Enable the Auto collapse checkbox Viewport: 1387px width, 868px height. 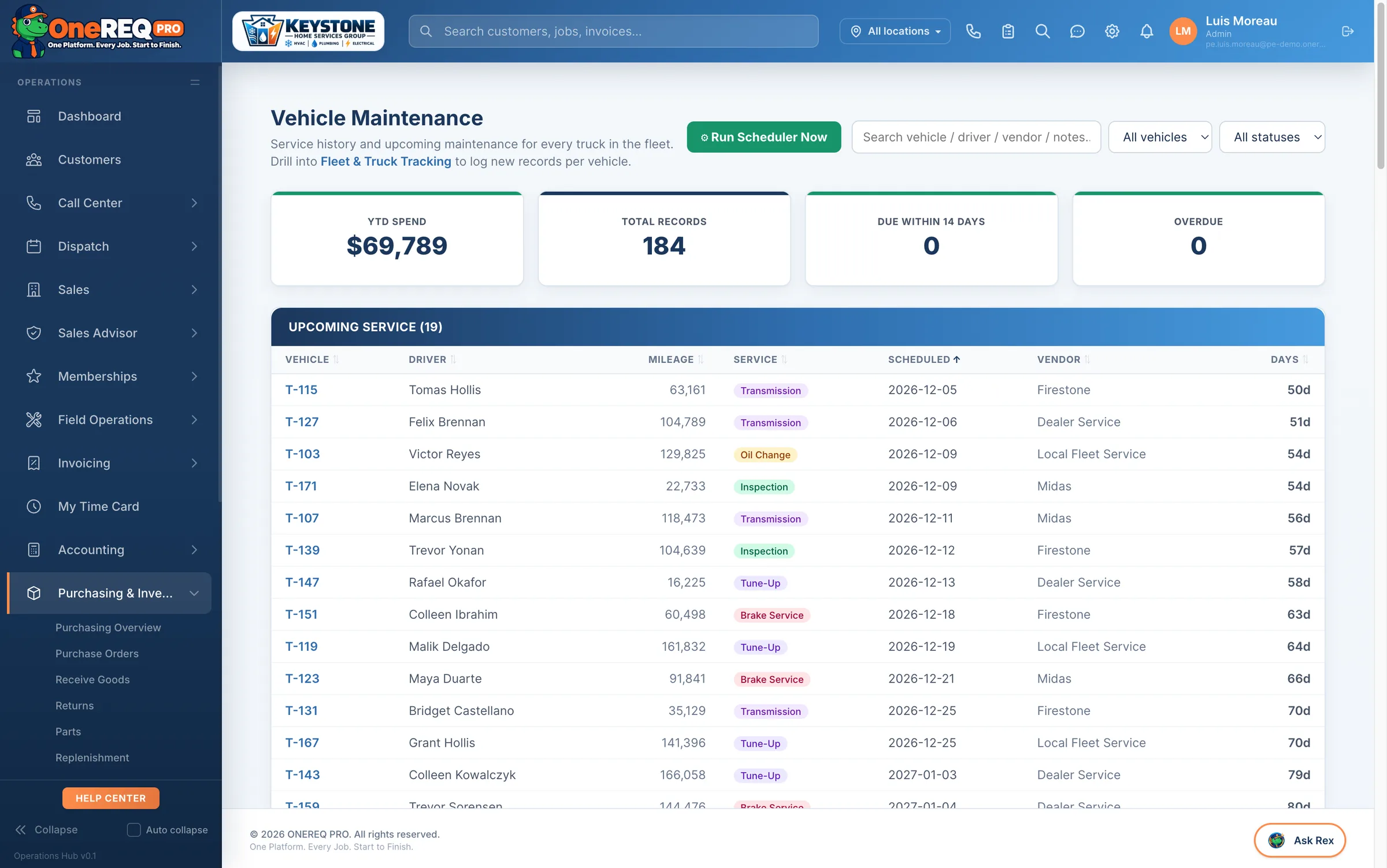(133, 830)
